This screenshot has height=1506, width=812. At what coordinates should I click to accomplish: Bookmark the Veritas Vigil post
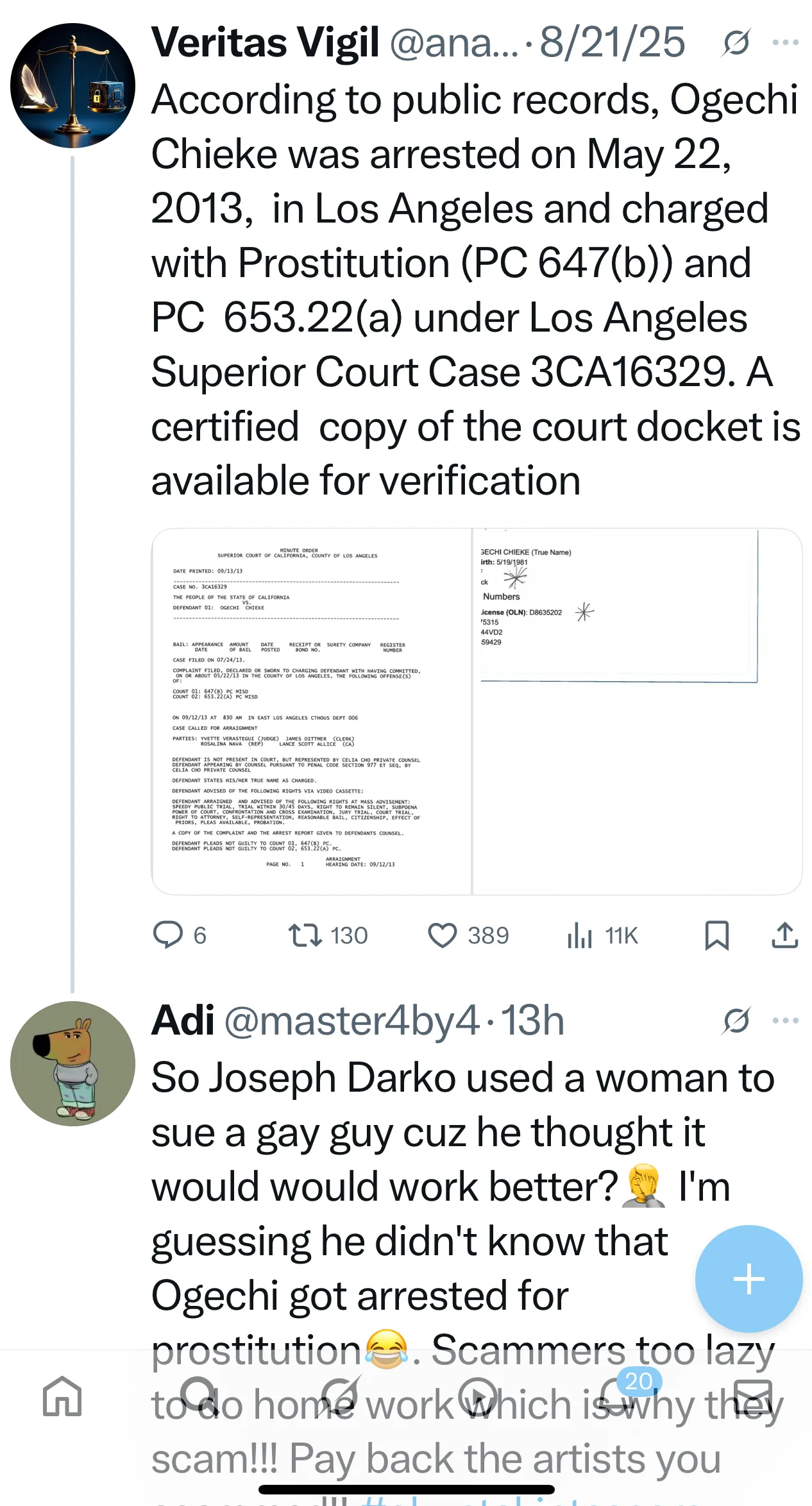point(716,935)
